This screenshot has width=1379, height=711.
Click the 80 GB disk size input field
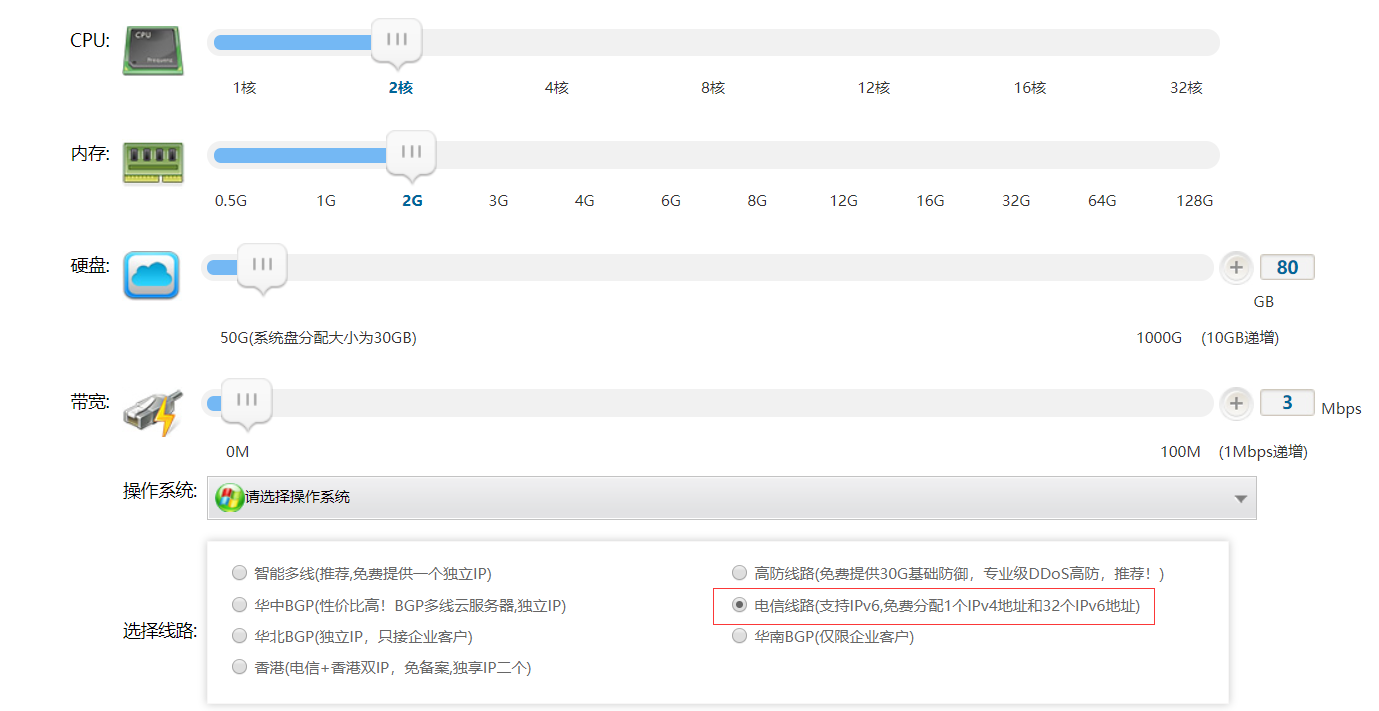(x=1287, y=267)
